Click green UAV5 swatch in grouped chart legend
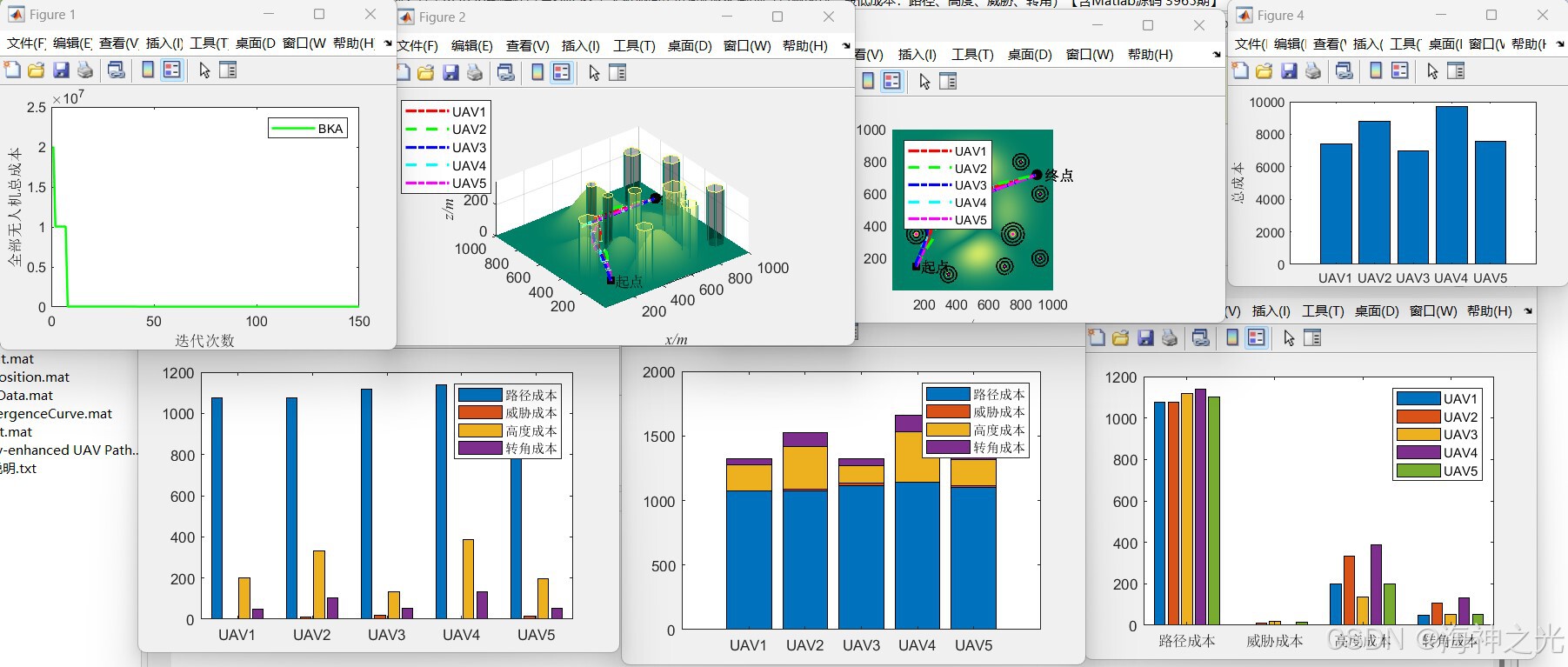1568x667 pixels. 1418,470
